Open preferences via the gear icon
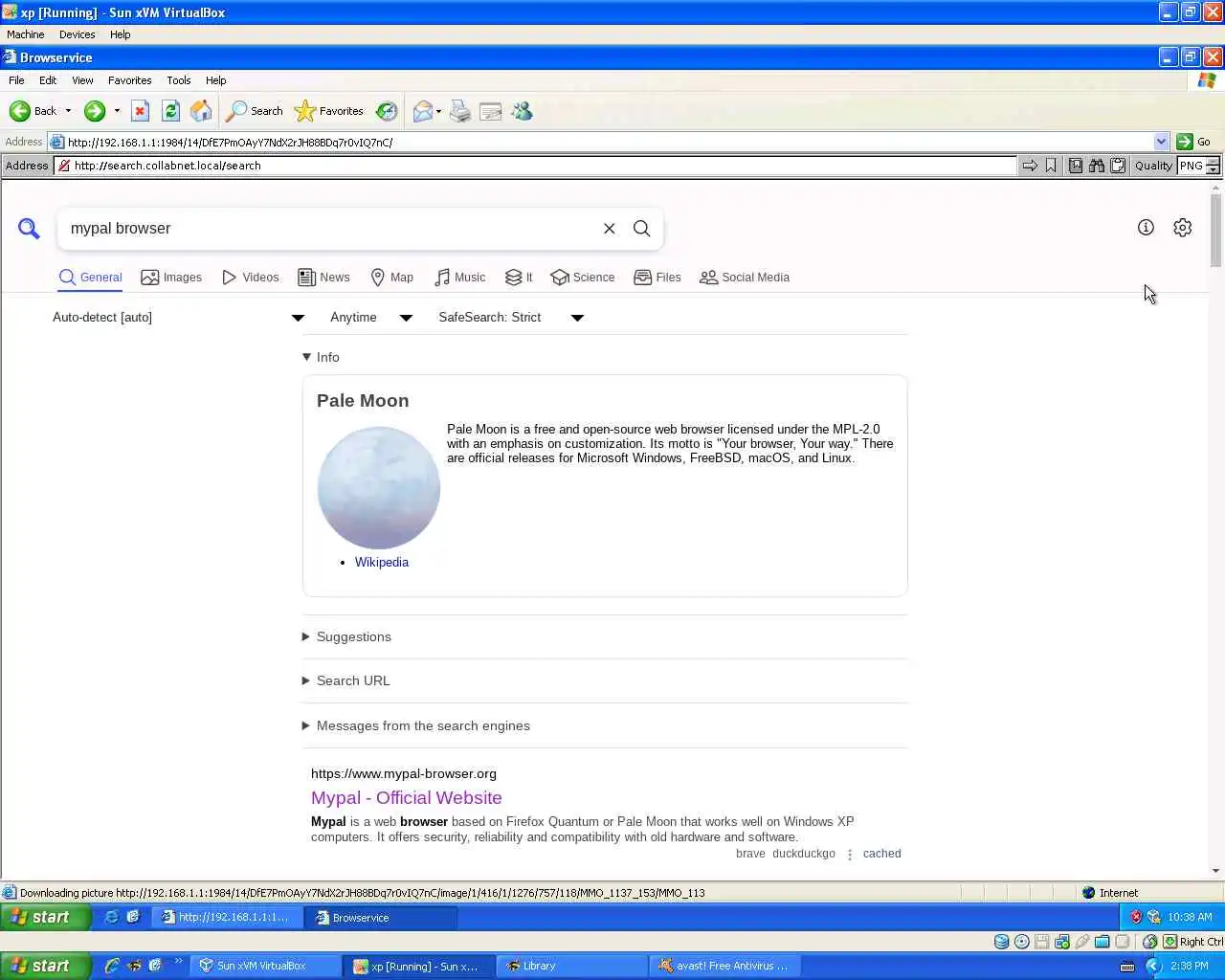The width and height of the screenshot is (1225, 980). pyautogui.click(x=1183, y=228)
